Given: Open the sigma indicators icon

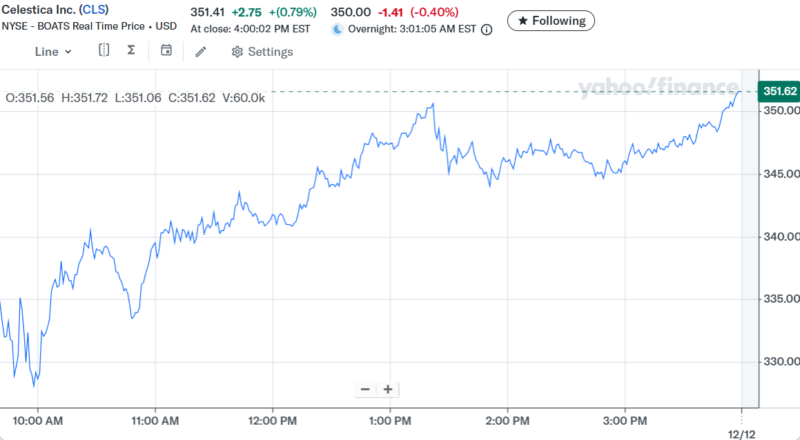Looking at the screenshot, I should [131, 50].
